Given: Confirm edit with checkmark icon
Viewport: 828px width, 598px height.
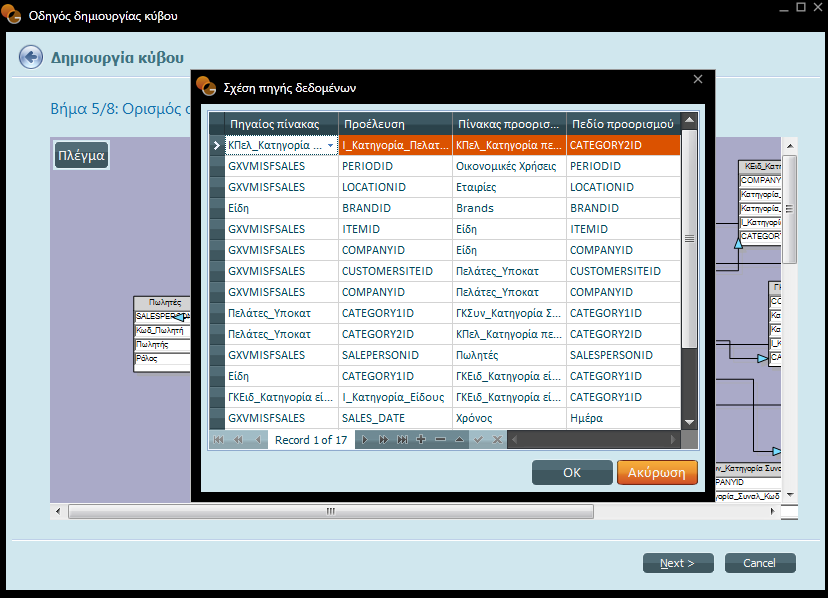Looking at the screenshot, I should (x=478, y=440).
